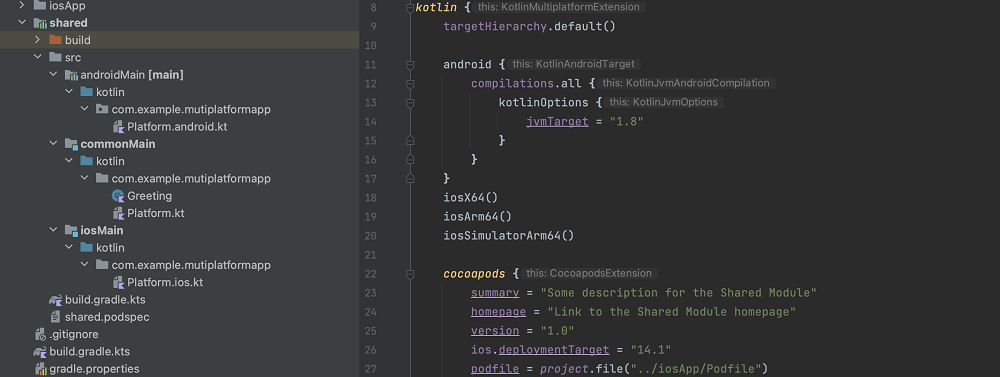Click the iosArm64() call
Screen dimensions: 1000x377
coord(478,217)
